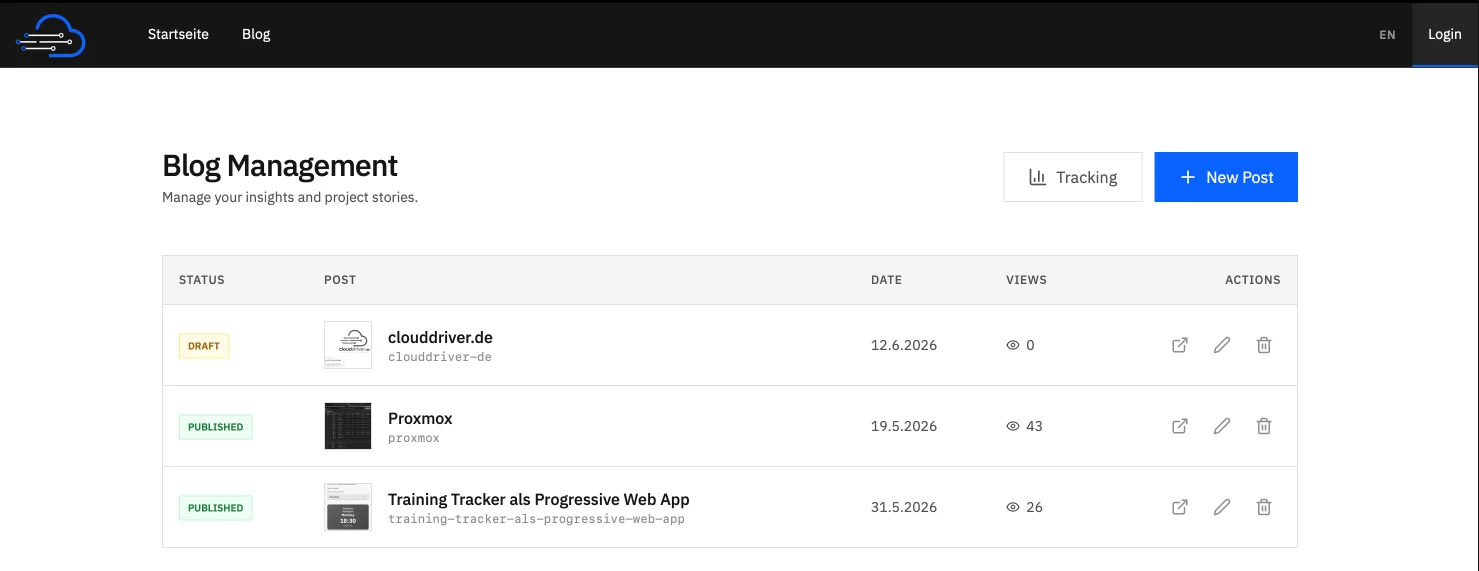Image resolution: width=1479 pixels, height=571 pixels.
Task: Edit the Training Tracker post pencil icon
Action: click(1222, 507)
